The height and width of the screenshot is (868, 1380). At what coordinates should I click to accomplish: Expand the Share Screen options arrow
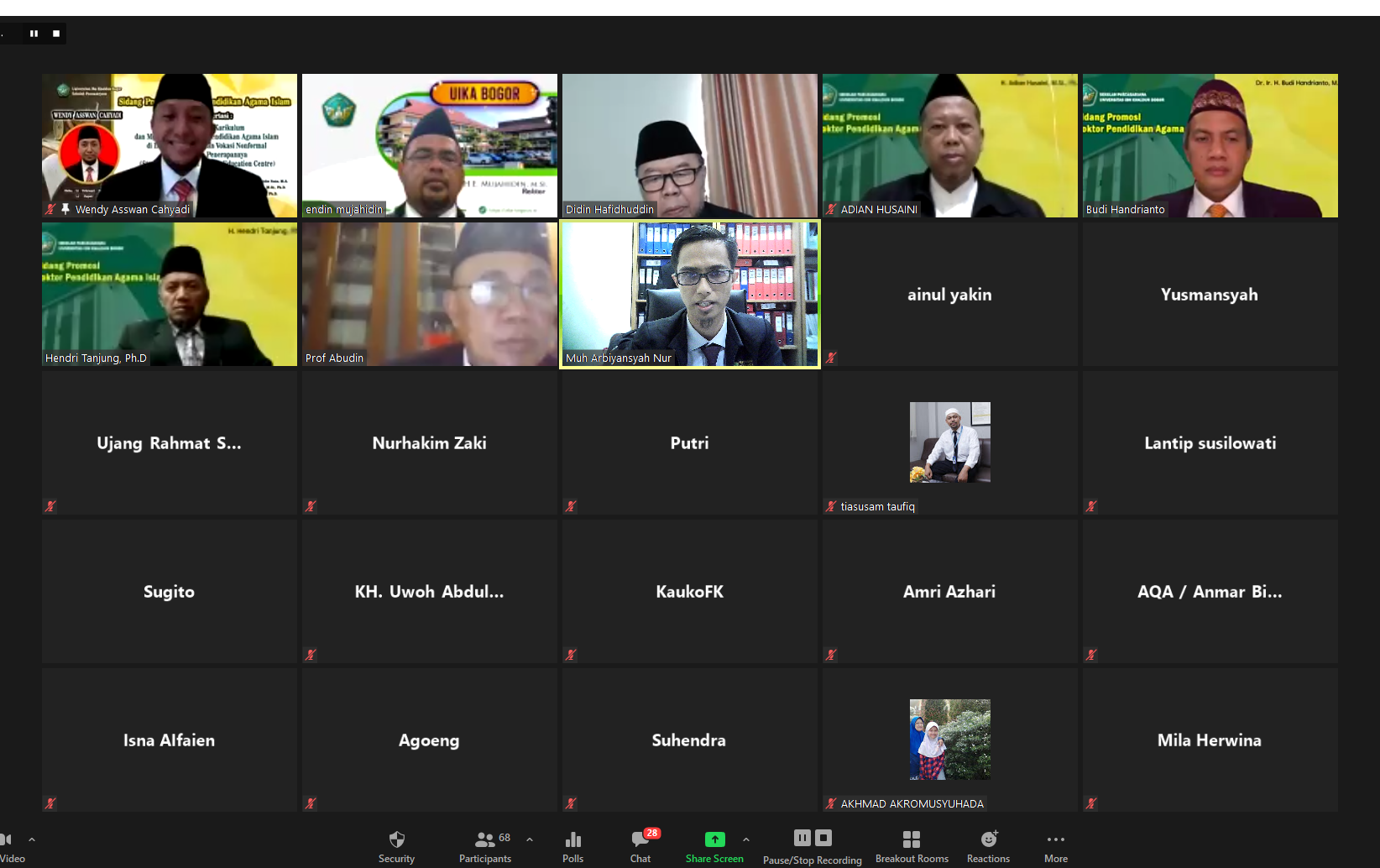746,839
